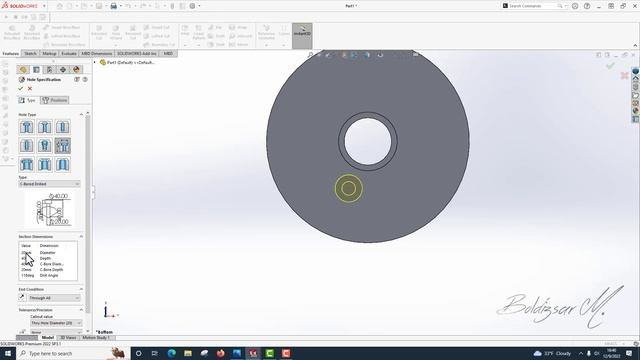
Task: Select the C-Bore Depth 20mm row
Action: pyautogui.click(x=48, y=270)
